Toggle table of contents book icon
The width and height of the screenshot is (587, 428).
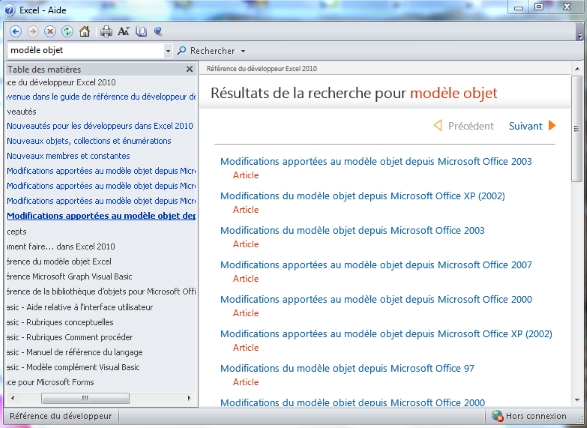point(141,31)
